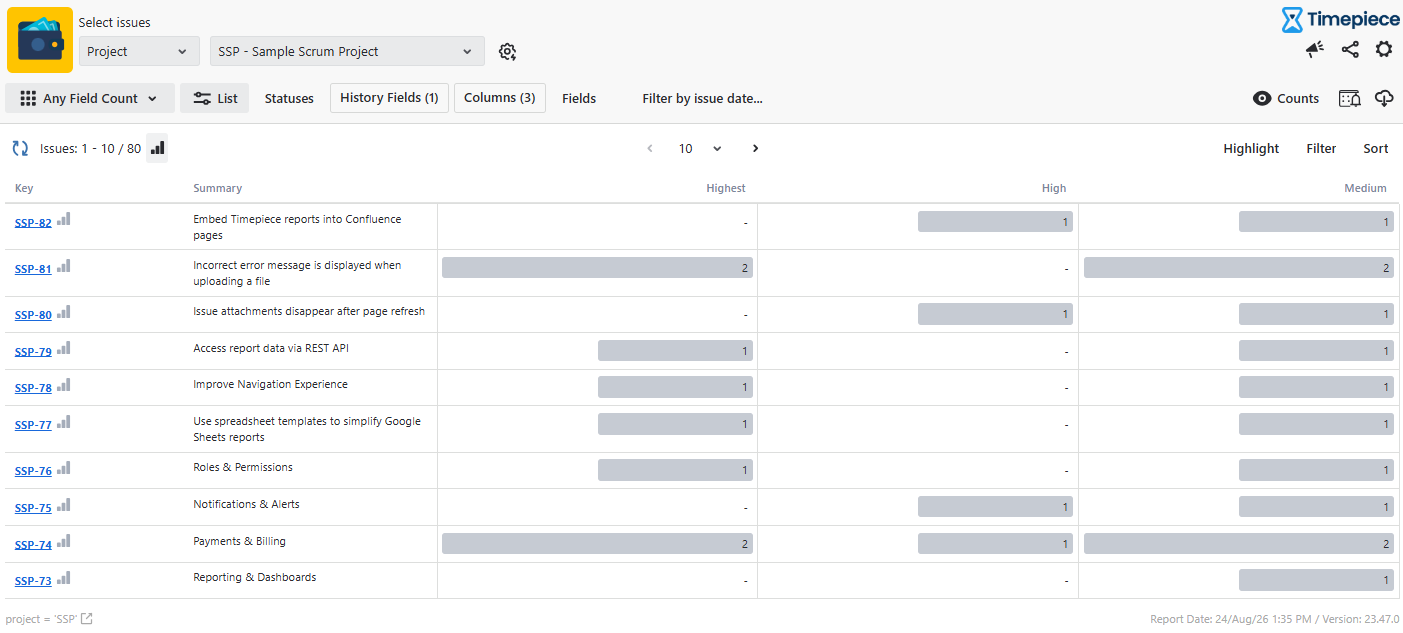Switch to List view
Viewport: 1403px width, 633px height.
pos(215,98)
